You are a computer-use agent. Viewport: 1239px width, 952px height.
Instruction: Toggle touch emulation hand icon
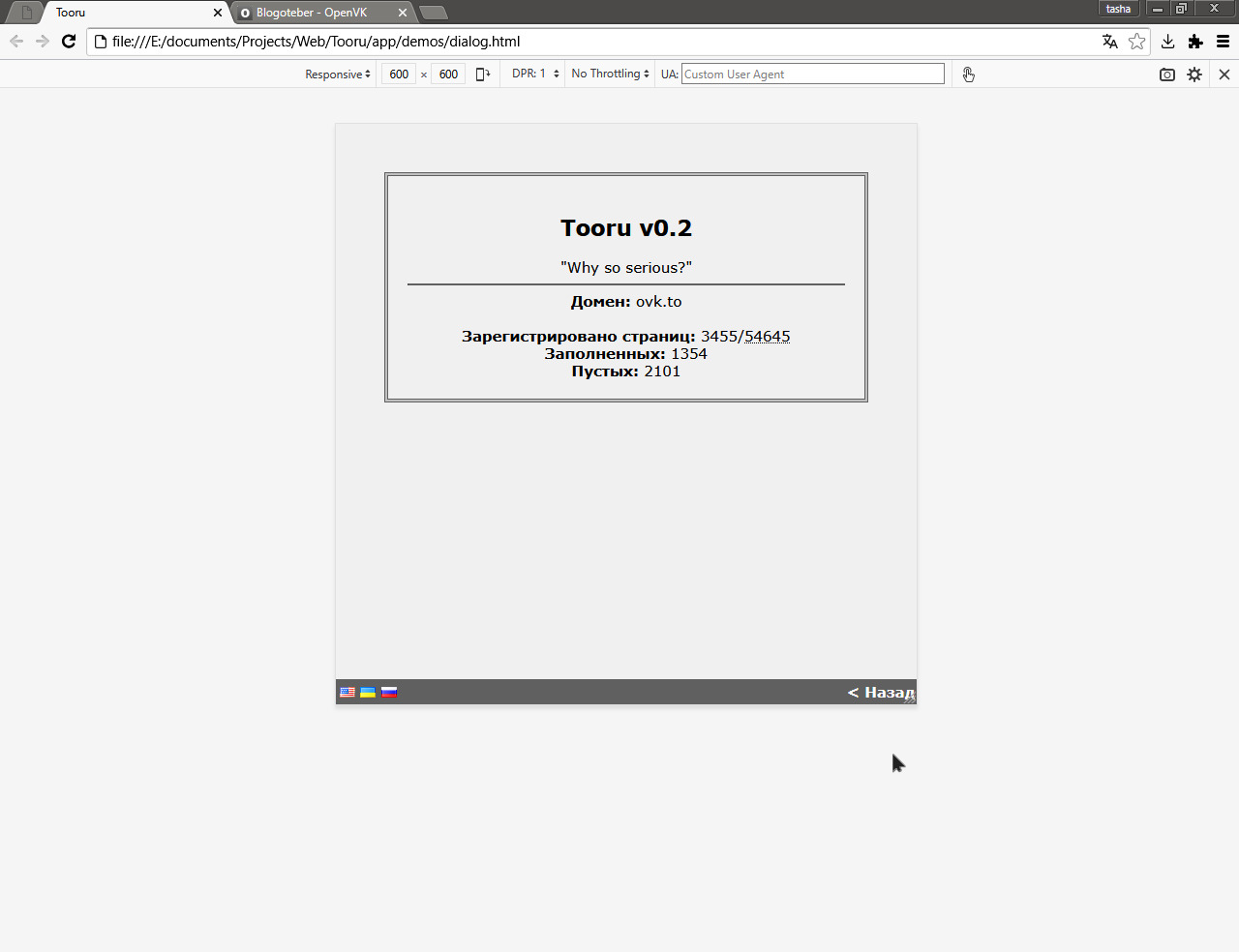tap(968, 74)
